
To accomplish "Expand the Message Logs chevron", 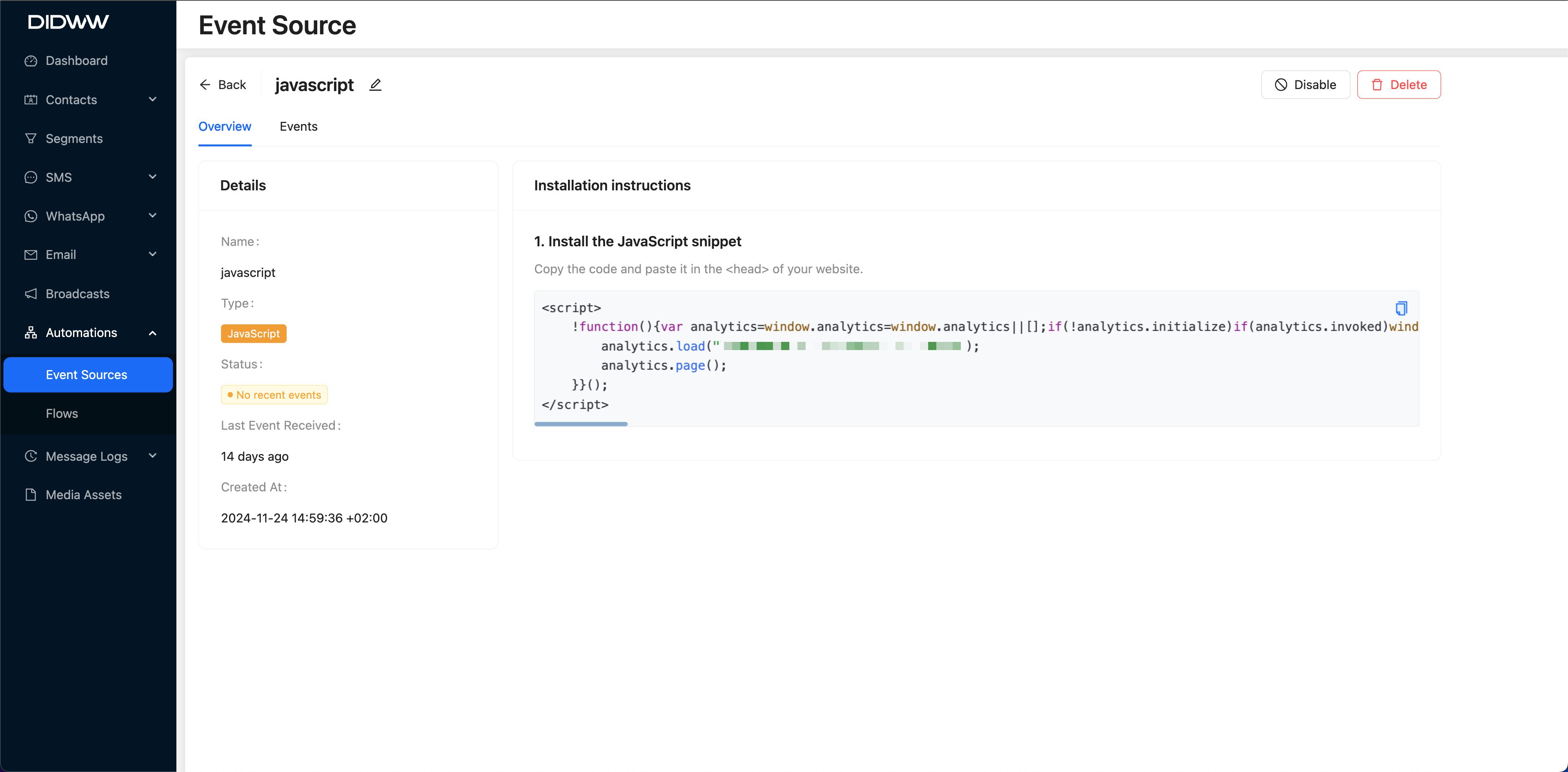I will tap(153, 456).
